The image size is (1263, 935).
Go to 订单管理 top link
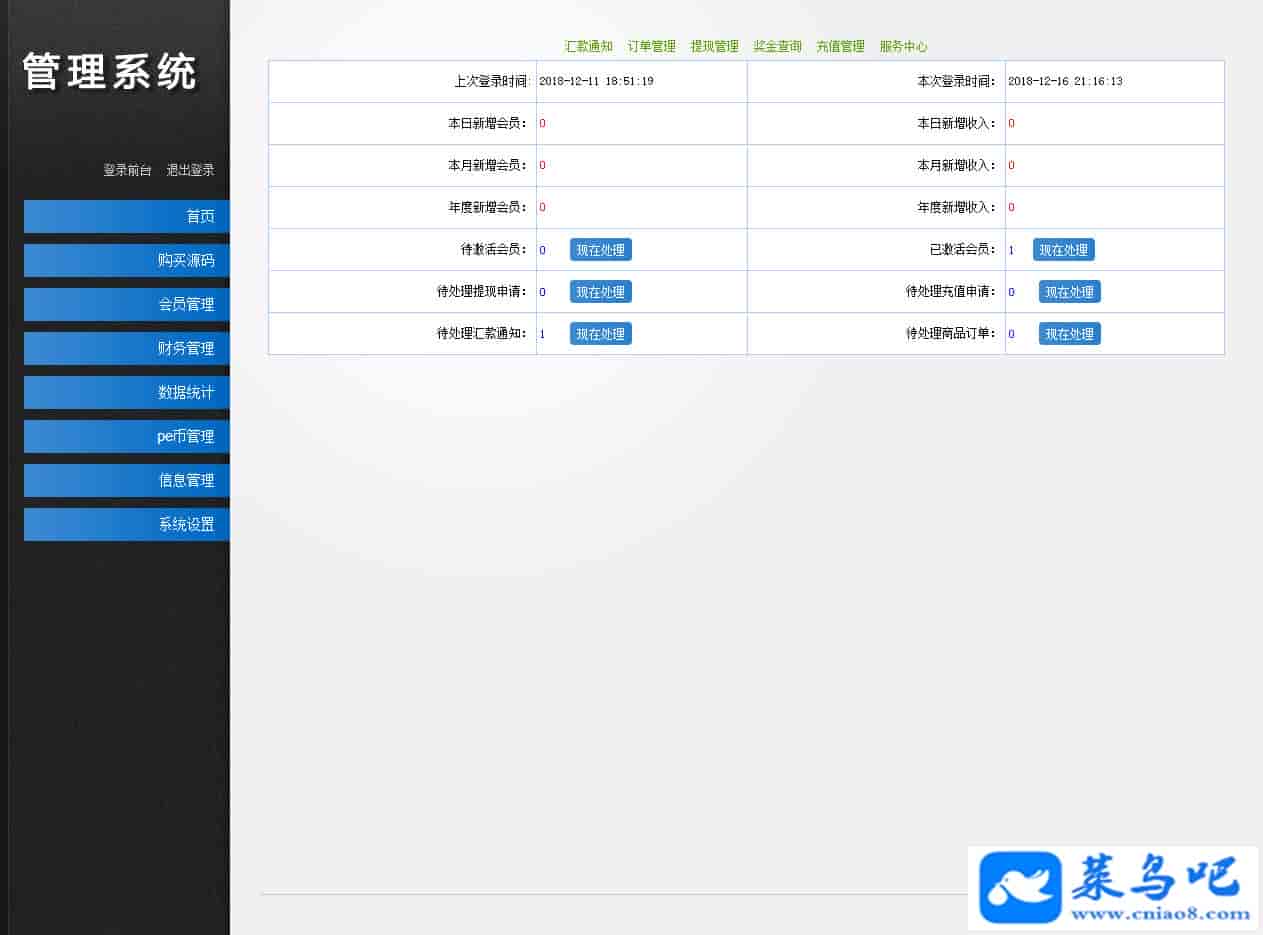(x=652, y=46)
